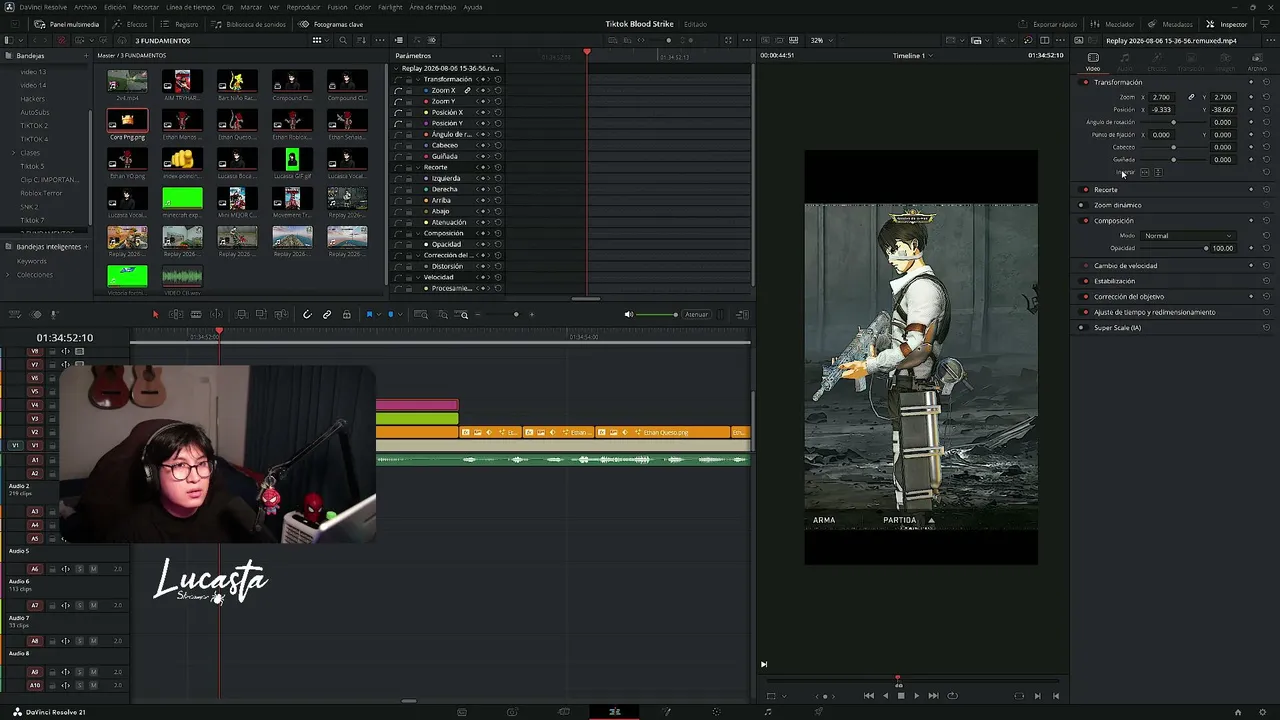Image resolution: width=1280 pixels, height=720 pixels.
Task: Enable the Zoom dinámico toggle
Action: (1081, 205)
